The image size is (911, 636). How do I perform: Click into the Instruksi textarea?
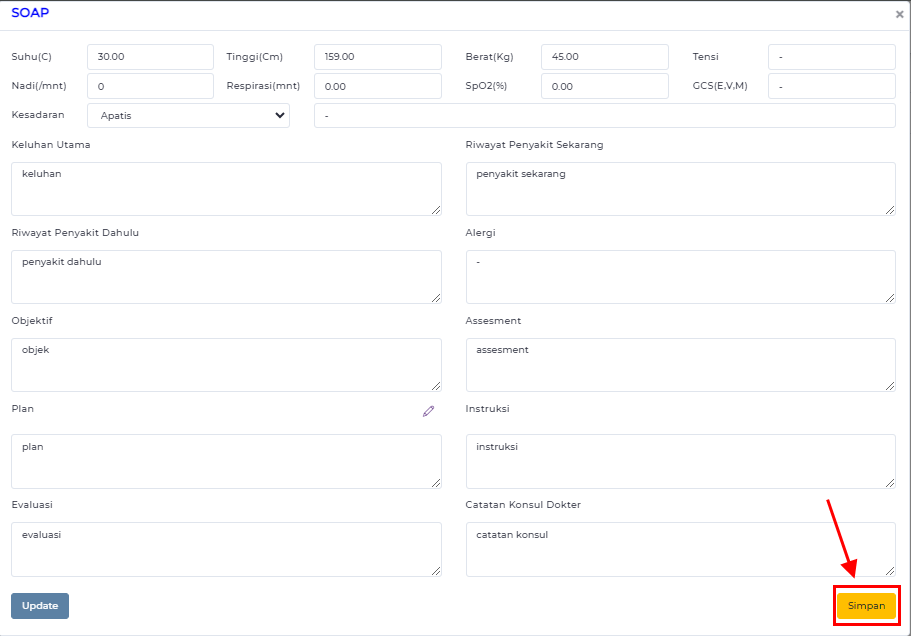click(680, 461)
